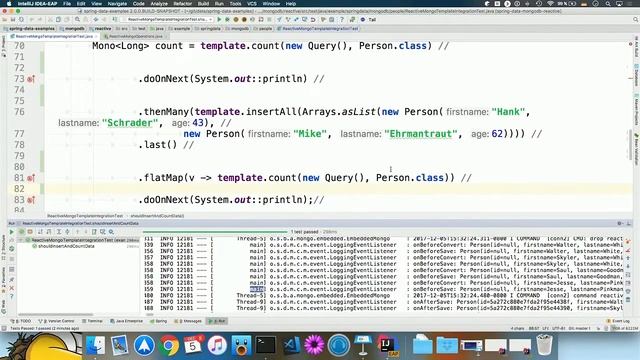Rerun tests with the Run panel play icon
The width and height of the screenshot is (640, 360).
[11, 232]
